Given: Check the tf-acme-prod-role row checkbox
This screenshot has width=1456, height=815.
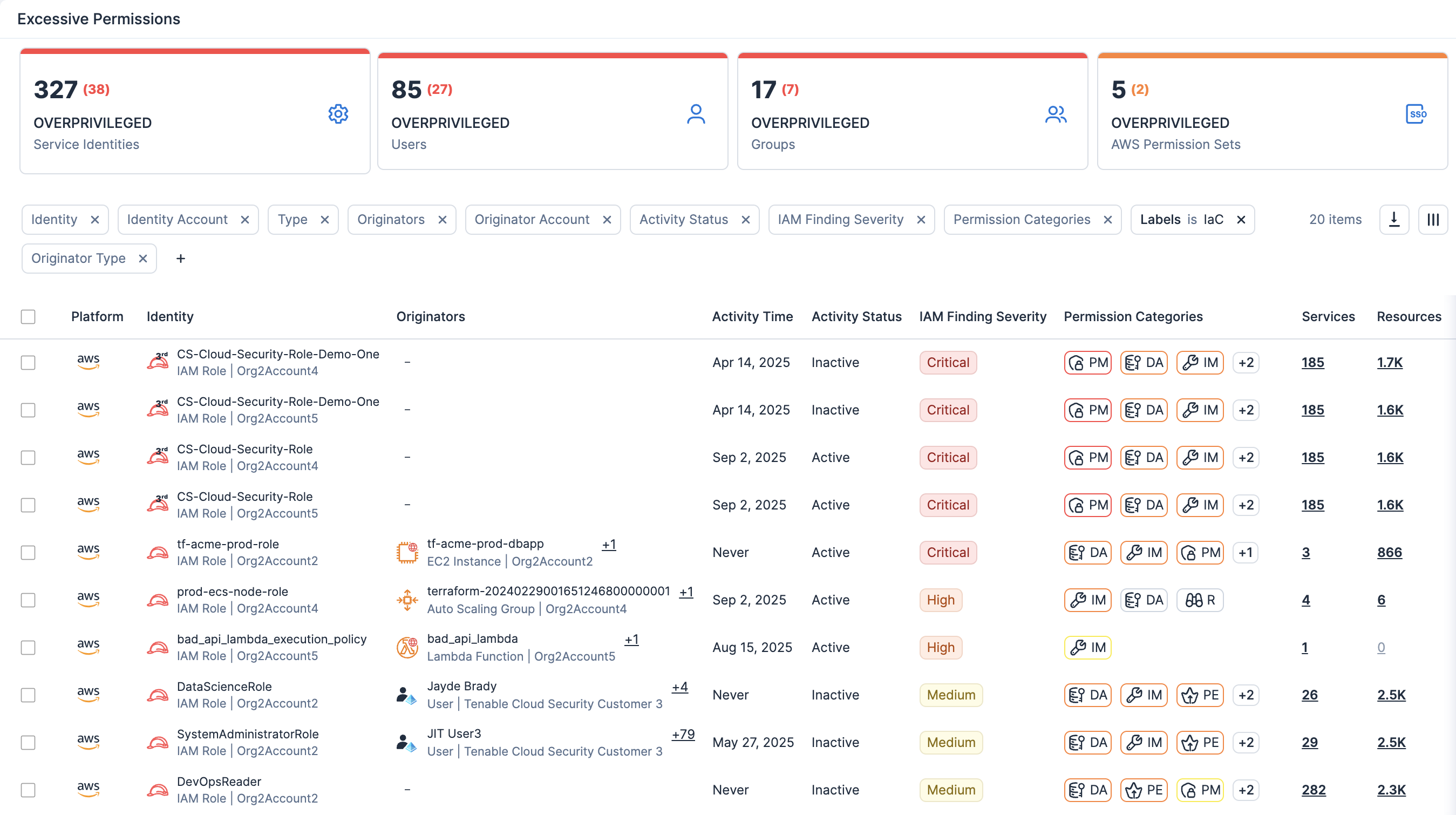Looking at the screenshot, I should click(28, 552).
